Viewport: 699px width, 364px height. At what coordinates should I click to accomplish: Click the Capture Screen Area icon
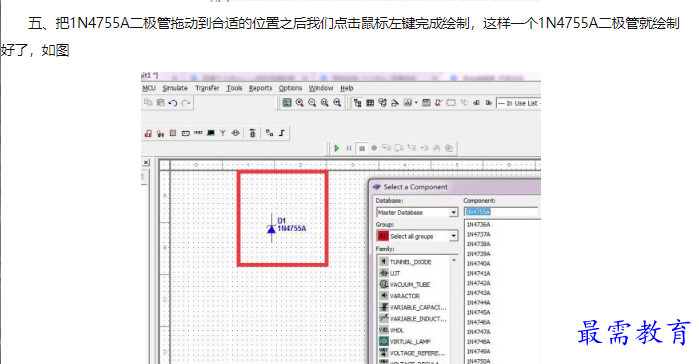point(451,103)
